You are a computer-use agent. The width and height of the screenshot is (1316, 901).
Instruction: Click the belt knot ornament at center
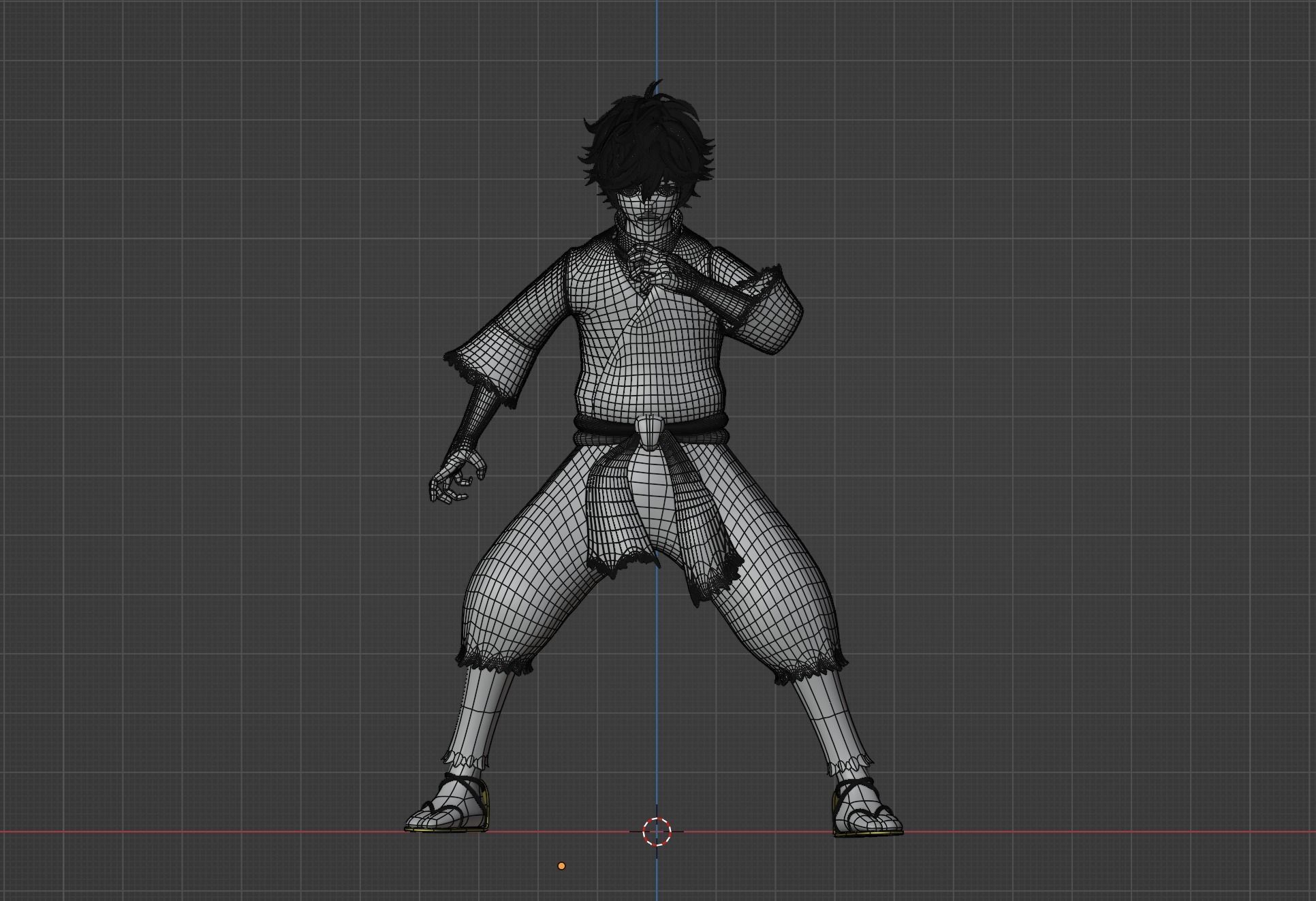point(650,434)
